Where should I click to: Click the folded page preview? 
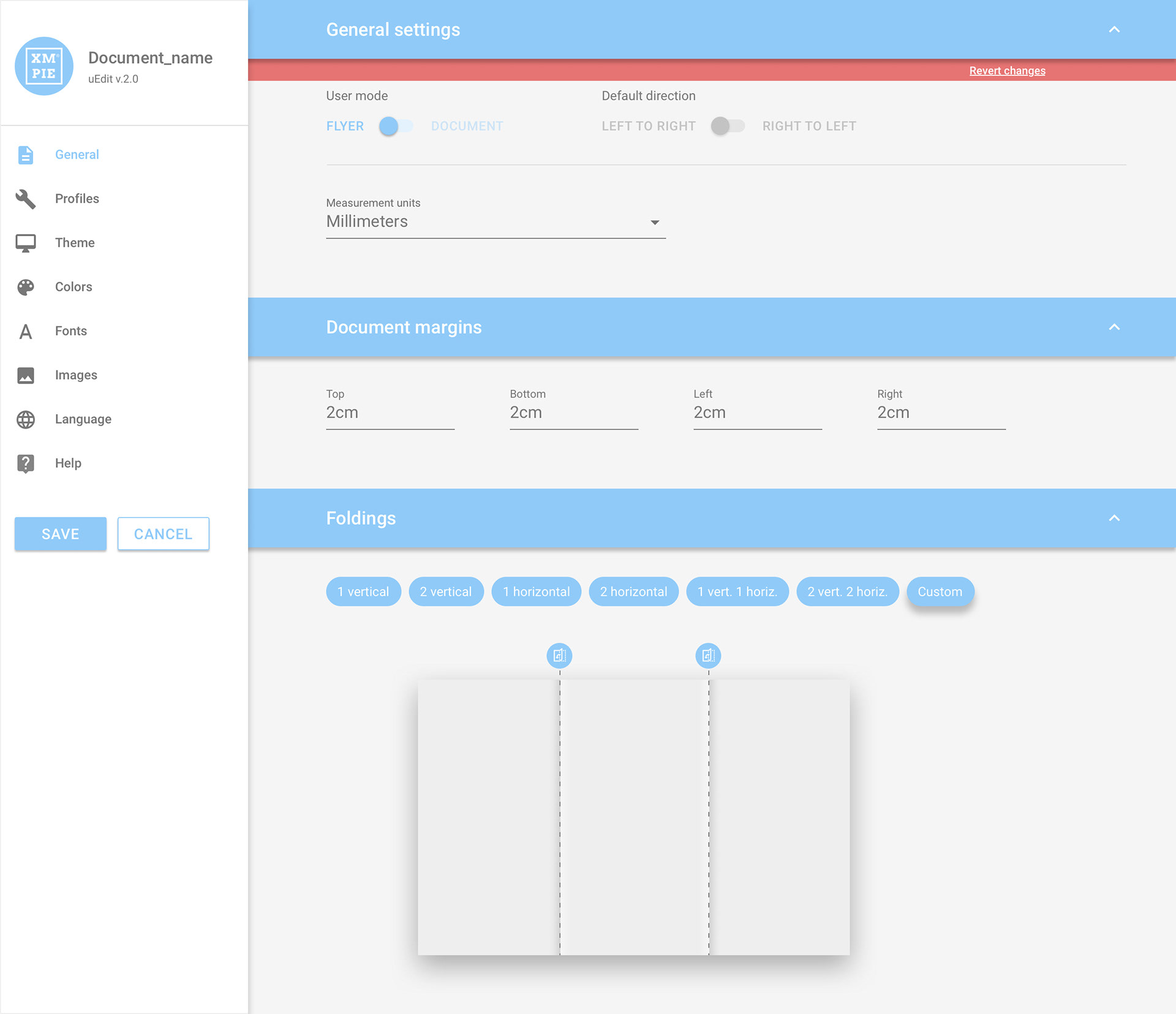point(634,817)
